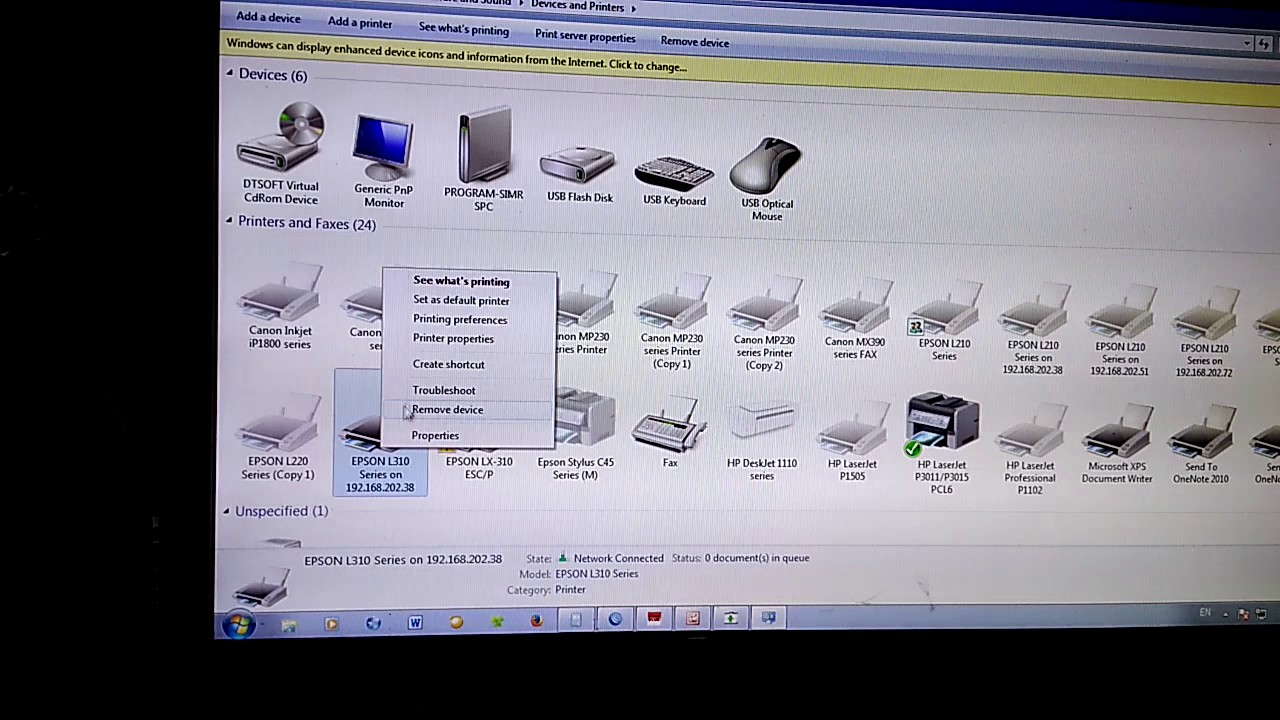The image size is (1280, 720).
Task: Open Printing preferences from context menu
Action: (x=460, y=319)
